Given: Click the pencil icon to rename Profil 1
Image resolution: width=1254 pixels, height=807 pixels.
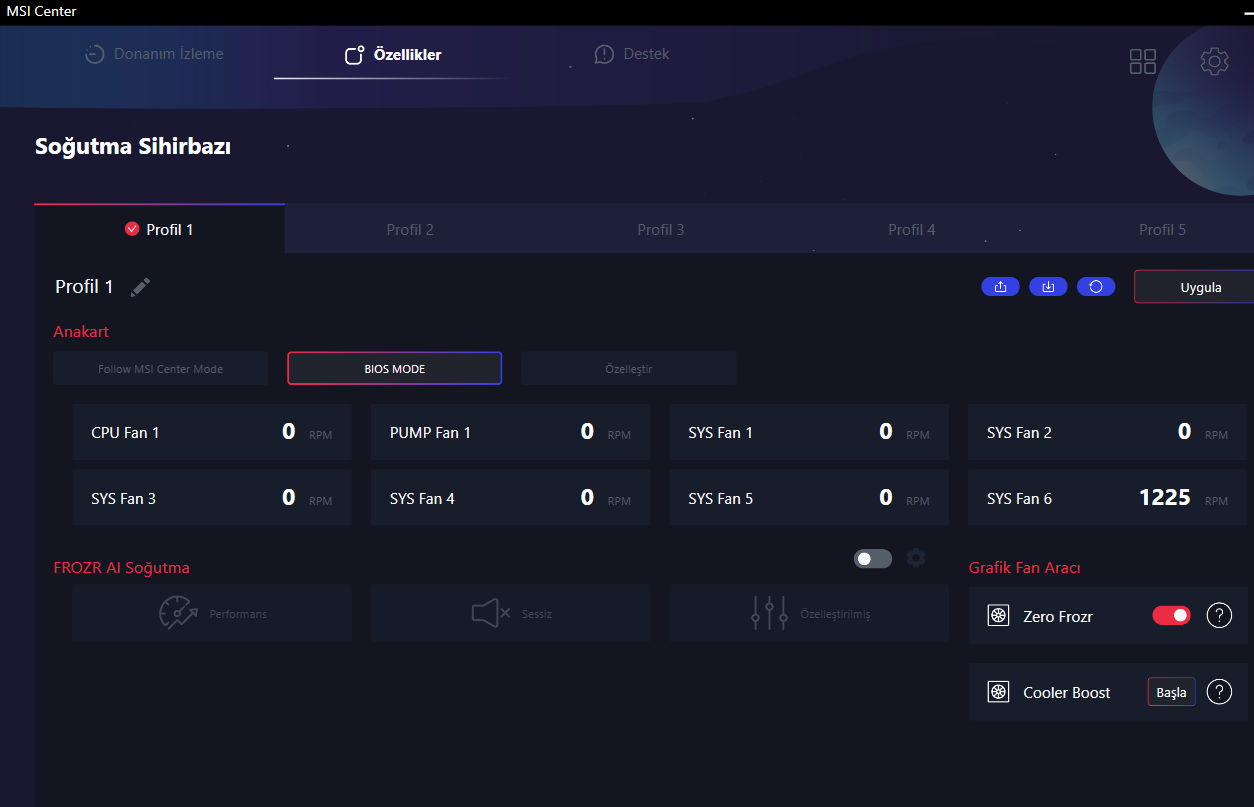Looking at the screenshot, I should pyautogui.click(x=141, y=287).
